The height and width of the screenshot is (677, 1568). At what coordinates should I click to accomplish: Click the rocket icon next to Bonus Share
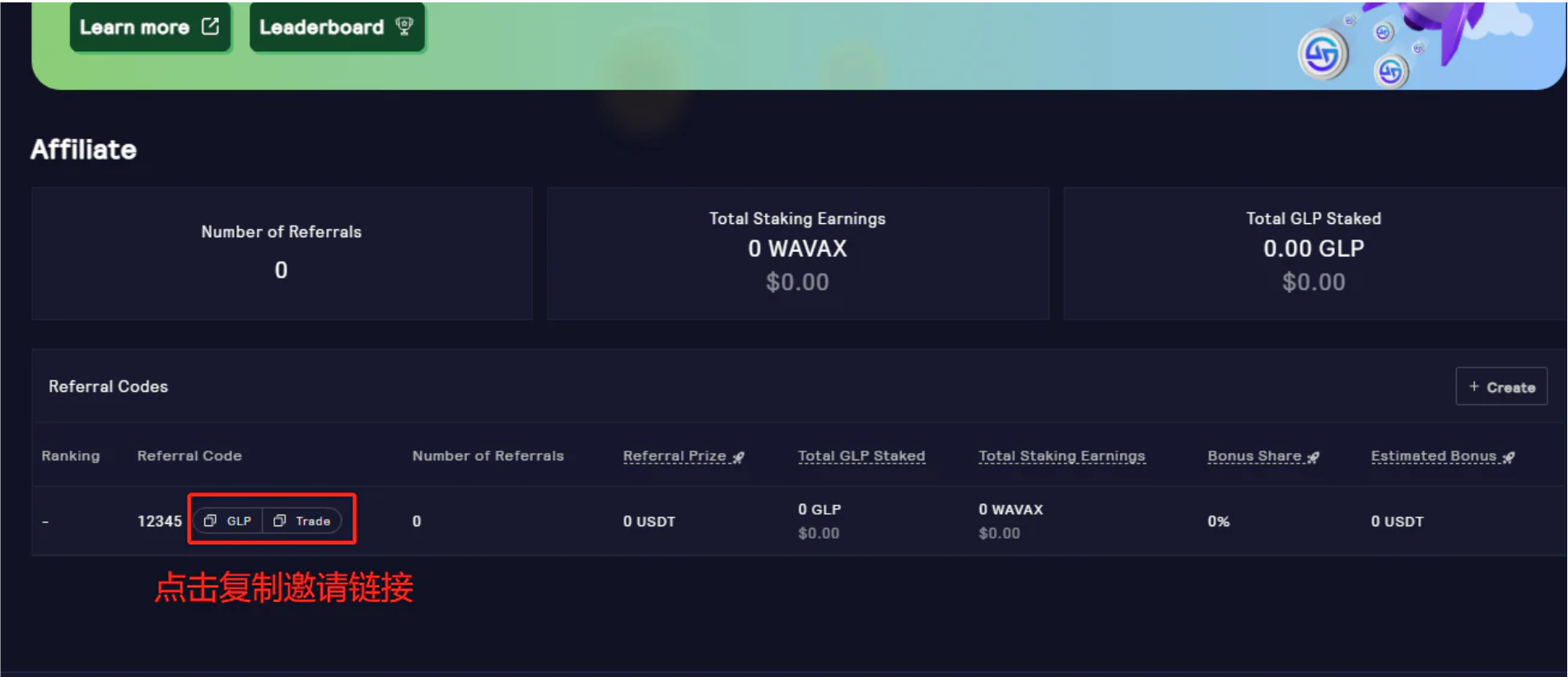pos(1314,457)
